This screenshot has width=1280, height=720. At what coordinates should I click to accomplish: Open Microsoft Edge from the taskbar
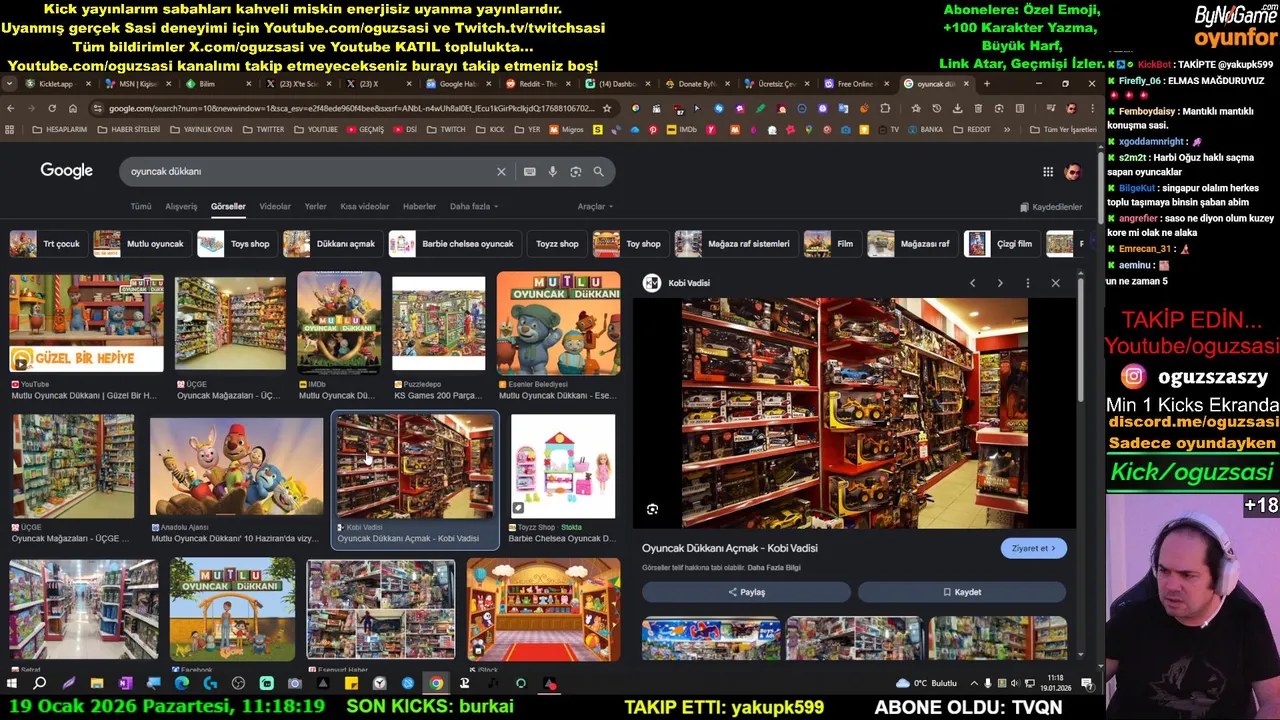point(181,684)
